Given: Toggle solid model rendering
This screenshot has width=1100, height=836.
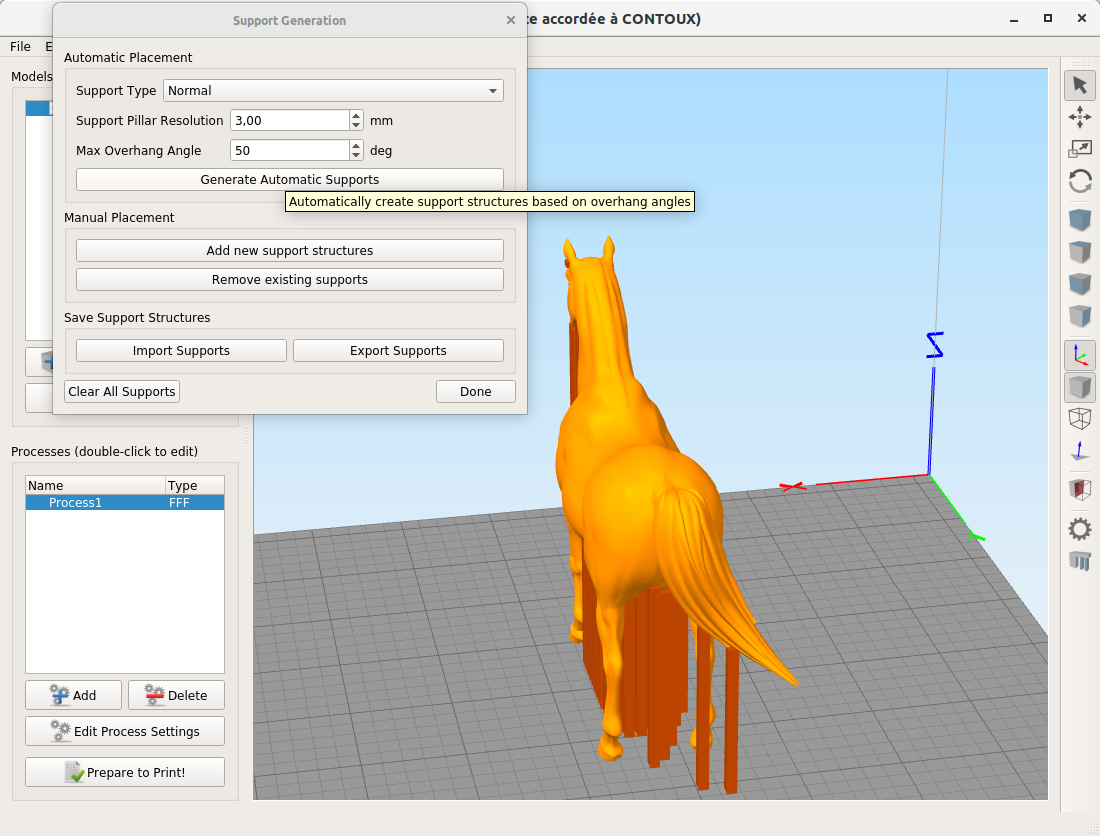Looking at the screenshot, I should point(1079,387).
